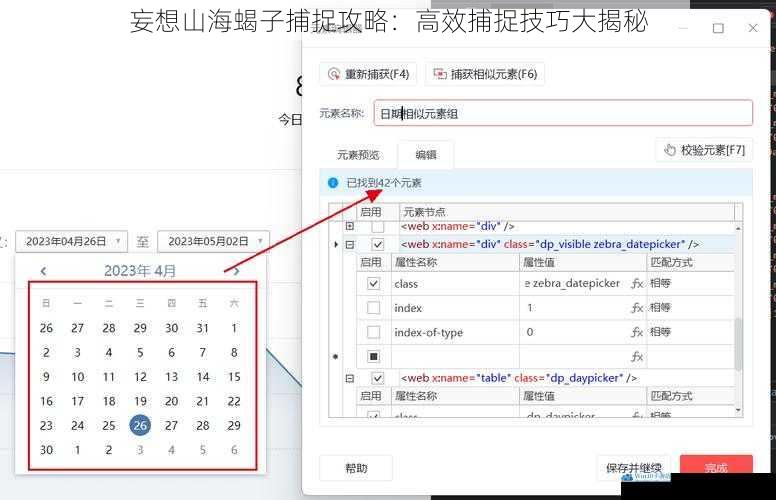Select April 12 in the calendar
The width and height of the screenshot is (776, 500).
coord(140,377)
